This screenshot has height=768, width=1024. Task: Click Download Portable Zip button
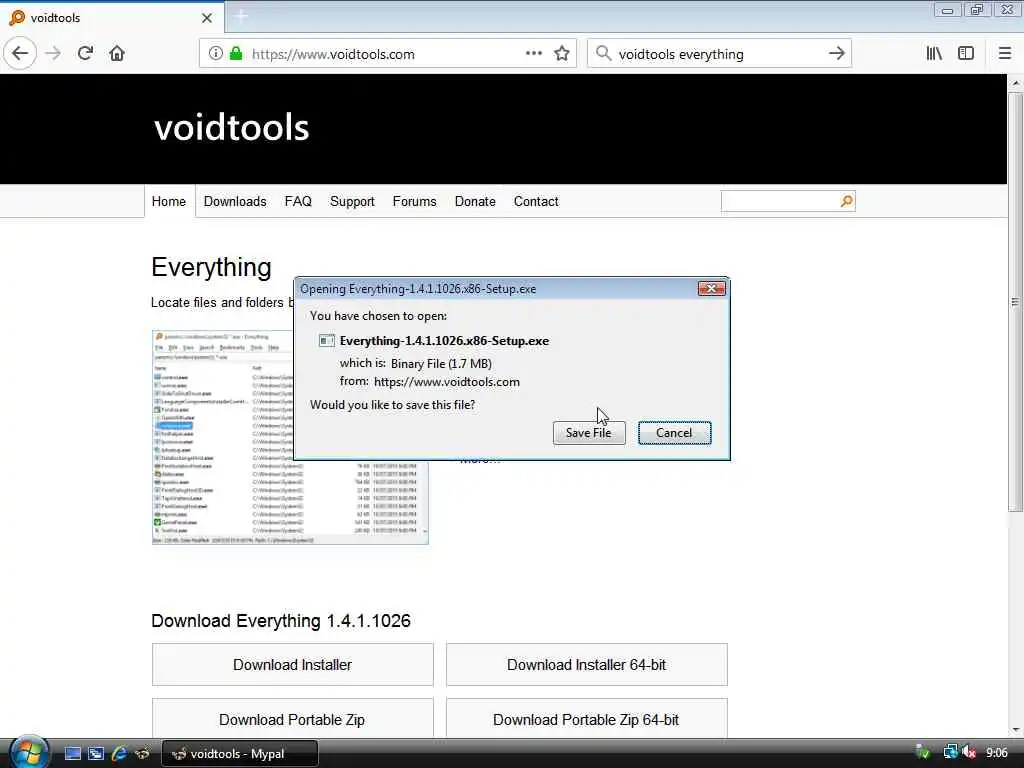click(x=293, y=718)
